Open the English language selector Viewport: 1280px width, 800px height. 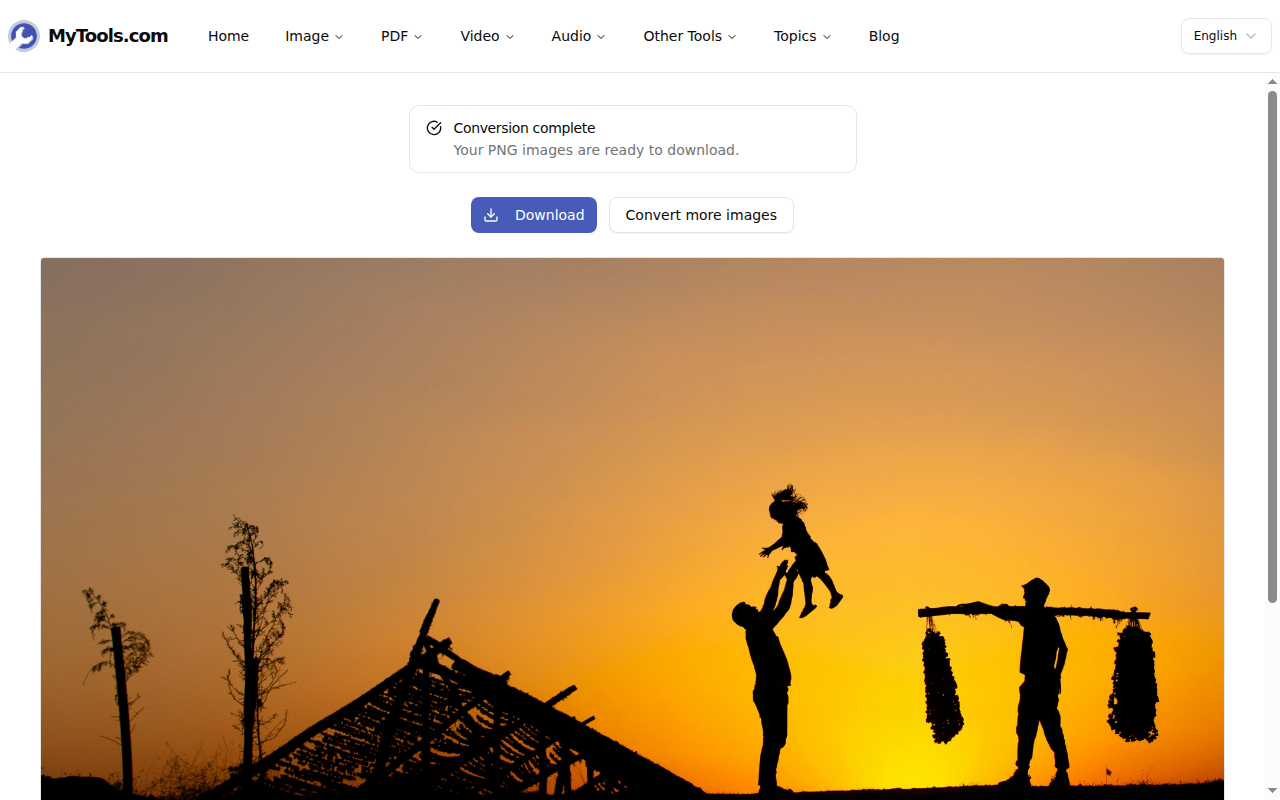[1226, 36]
